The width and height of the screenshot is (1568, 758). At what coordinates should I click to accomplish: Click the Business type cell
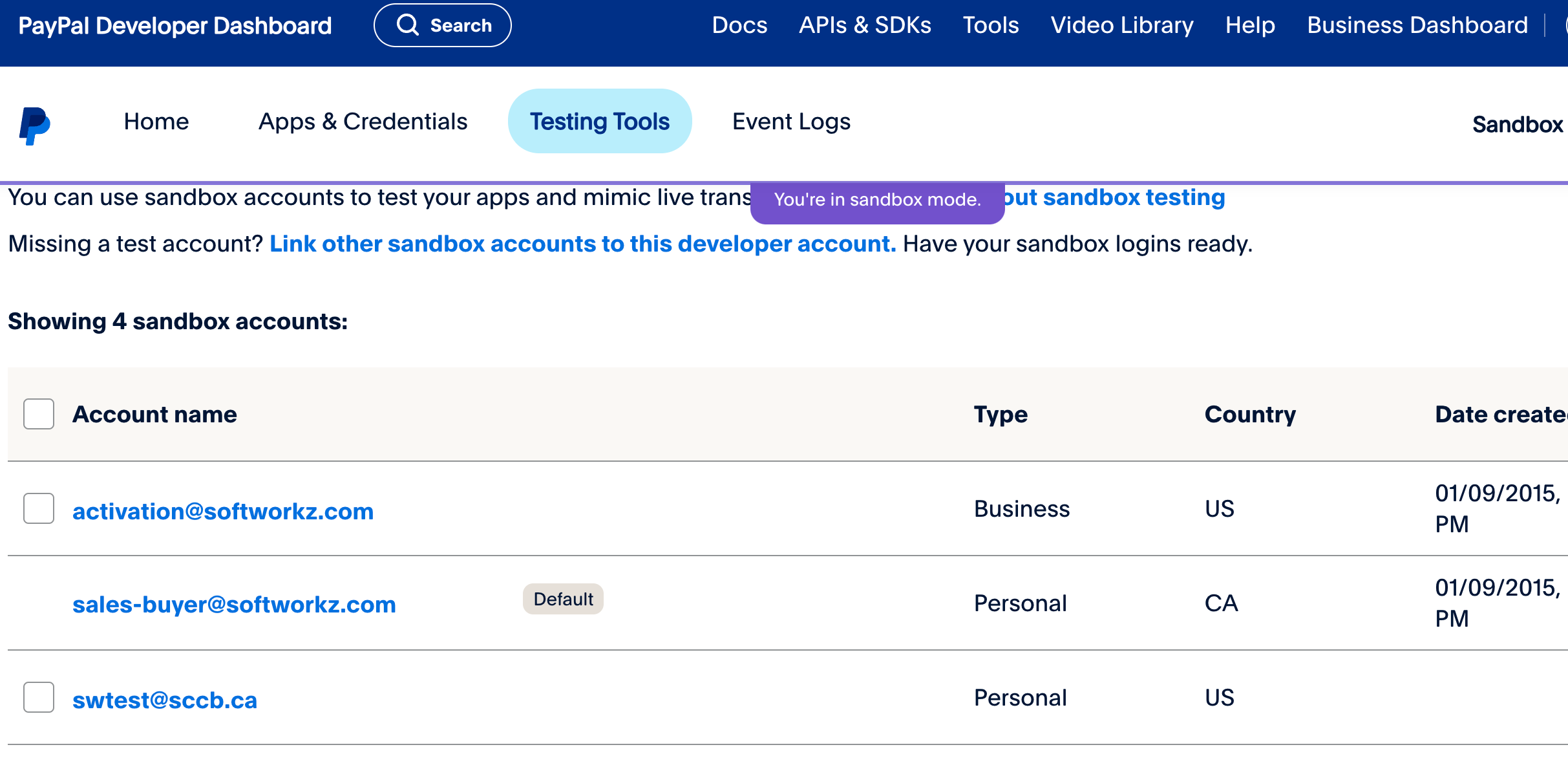click(1022, 508)
